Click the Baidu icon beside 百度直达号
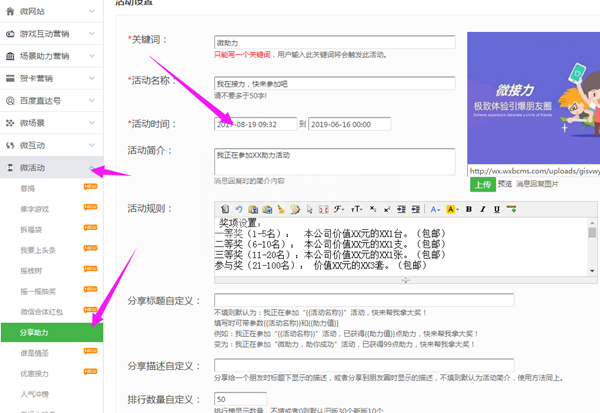Image resolution: width=600 pixels, height=413 pixels. coord(10,101)
